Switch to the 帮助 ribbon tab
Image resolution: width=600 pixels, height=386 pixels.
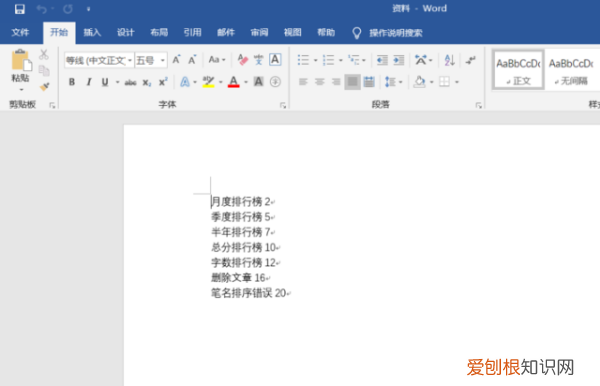(x=326, y=33)
